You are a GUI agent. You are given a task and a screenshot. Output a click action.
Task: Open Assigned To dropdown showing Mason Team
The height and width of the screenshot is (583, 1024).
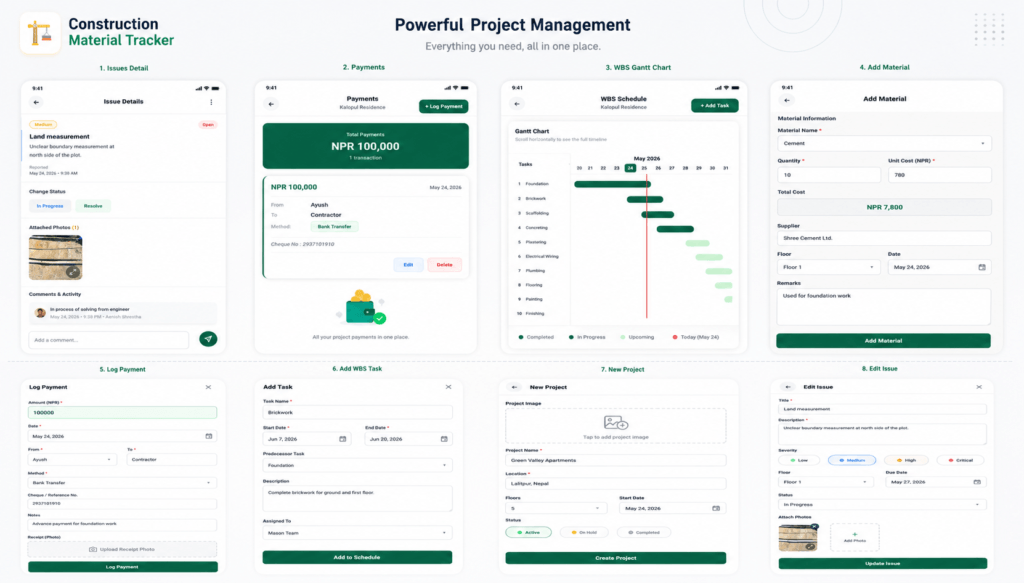tap(357, 533)
